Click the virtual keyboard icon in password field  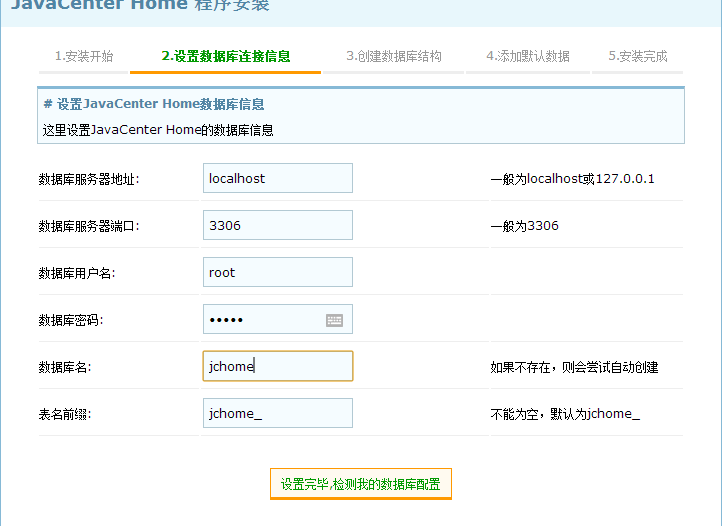tap(334, 320)
